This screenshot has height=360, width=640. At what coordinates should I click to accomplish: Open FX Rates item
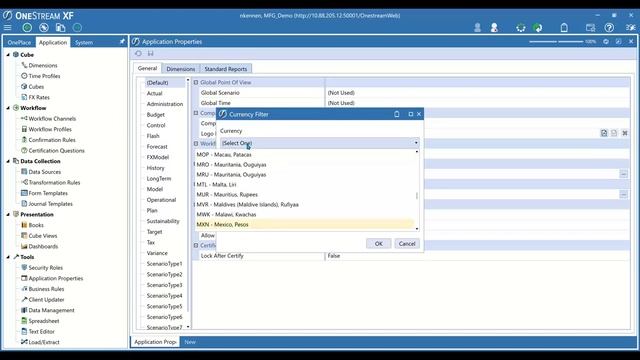click(39, 97)
